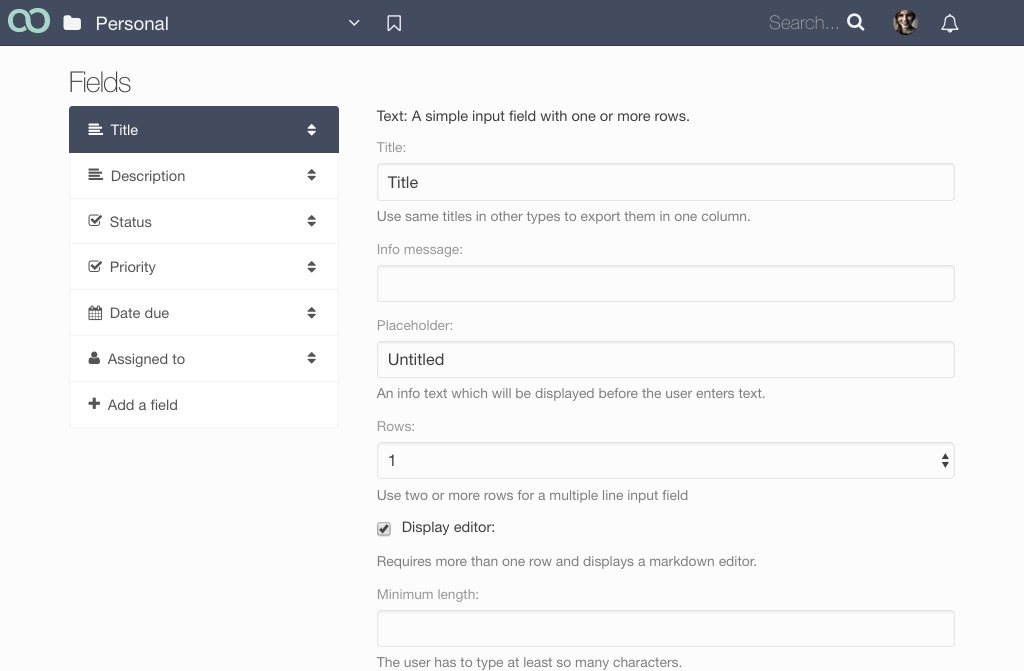This screenshot has width=1024, height=671.
Task: Open the user avatar menu
Action: pyautogui.click(x=905, y=23)
